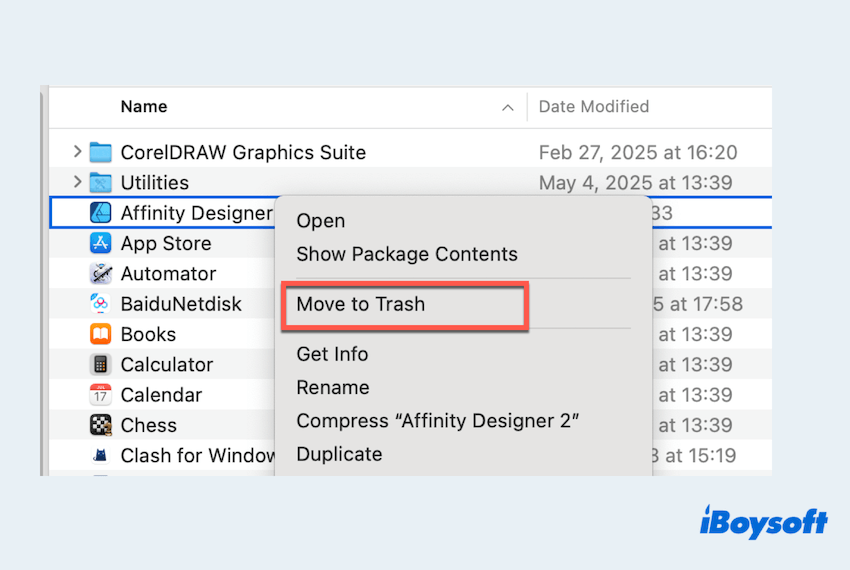Screen dimensions: 850x570
Task: Select Open in the context menu
Action: coord(320,221)
